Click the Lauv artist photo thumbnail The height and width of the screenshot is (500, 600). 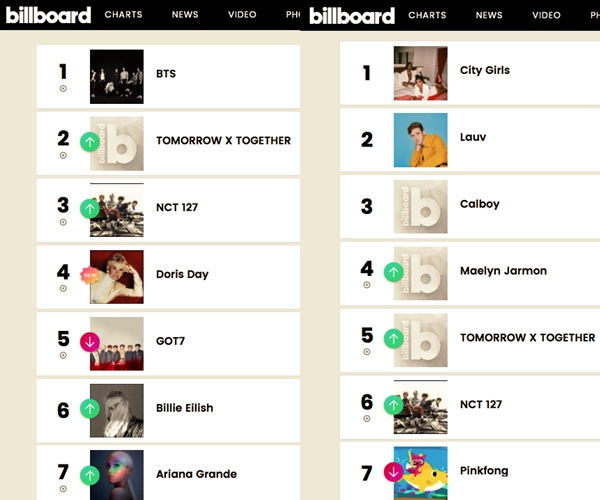click(420, 140)
